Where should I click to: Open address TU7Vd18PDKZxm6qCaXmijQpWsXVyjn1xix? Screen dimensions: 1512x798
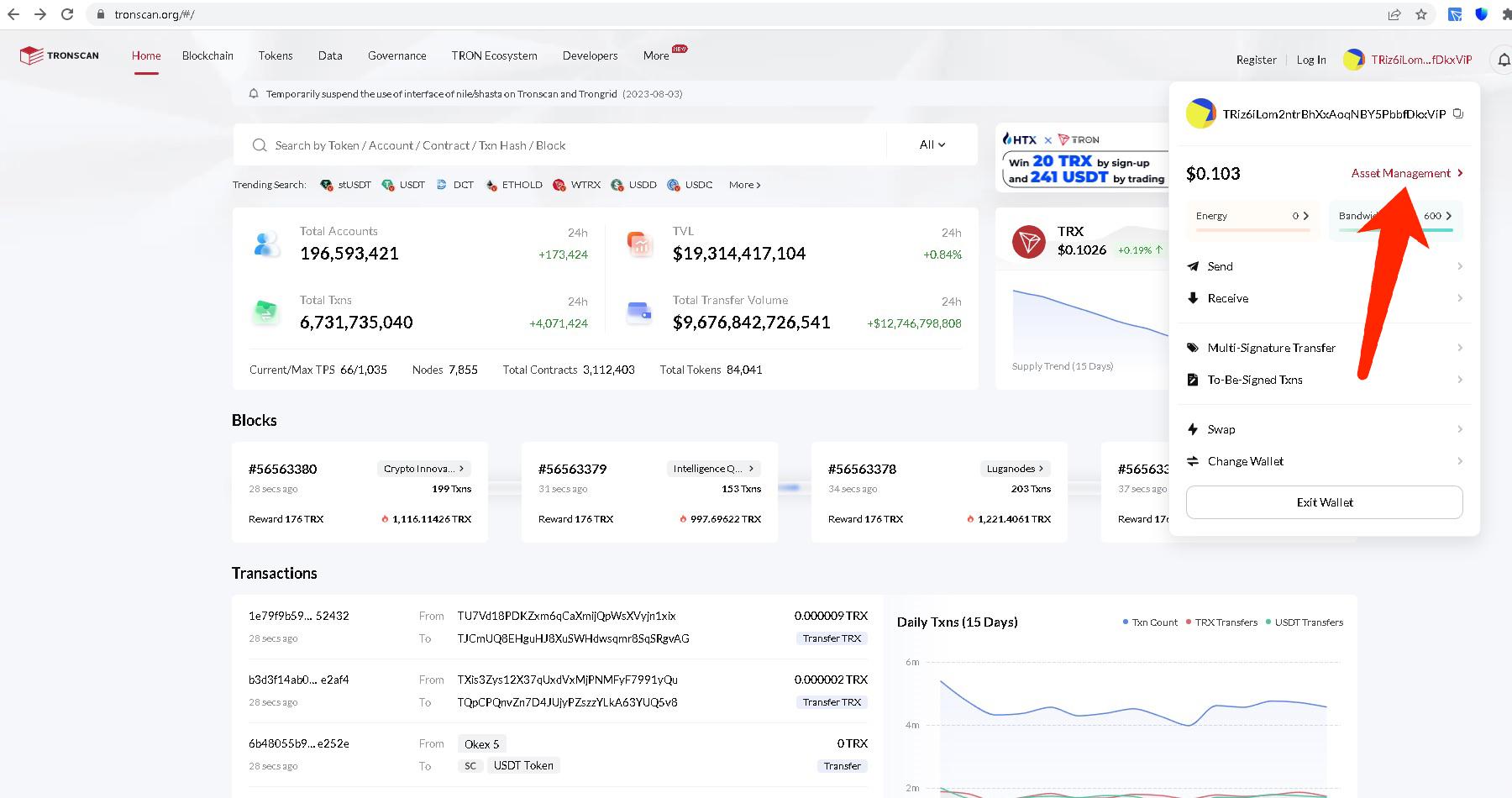pos(566,616)
